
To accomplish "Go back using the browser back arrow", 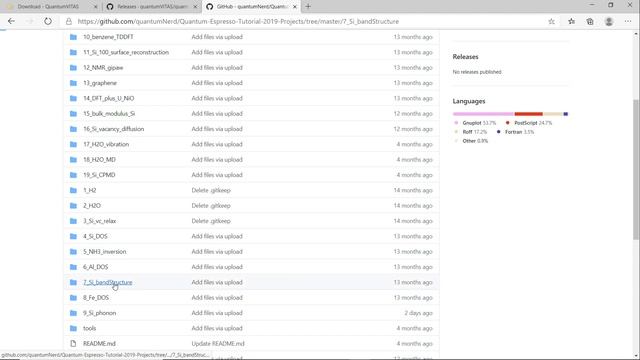I will click(11, 21).
